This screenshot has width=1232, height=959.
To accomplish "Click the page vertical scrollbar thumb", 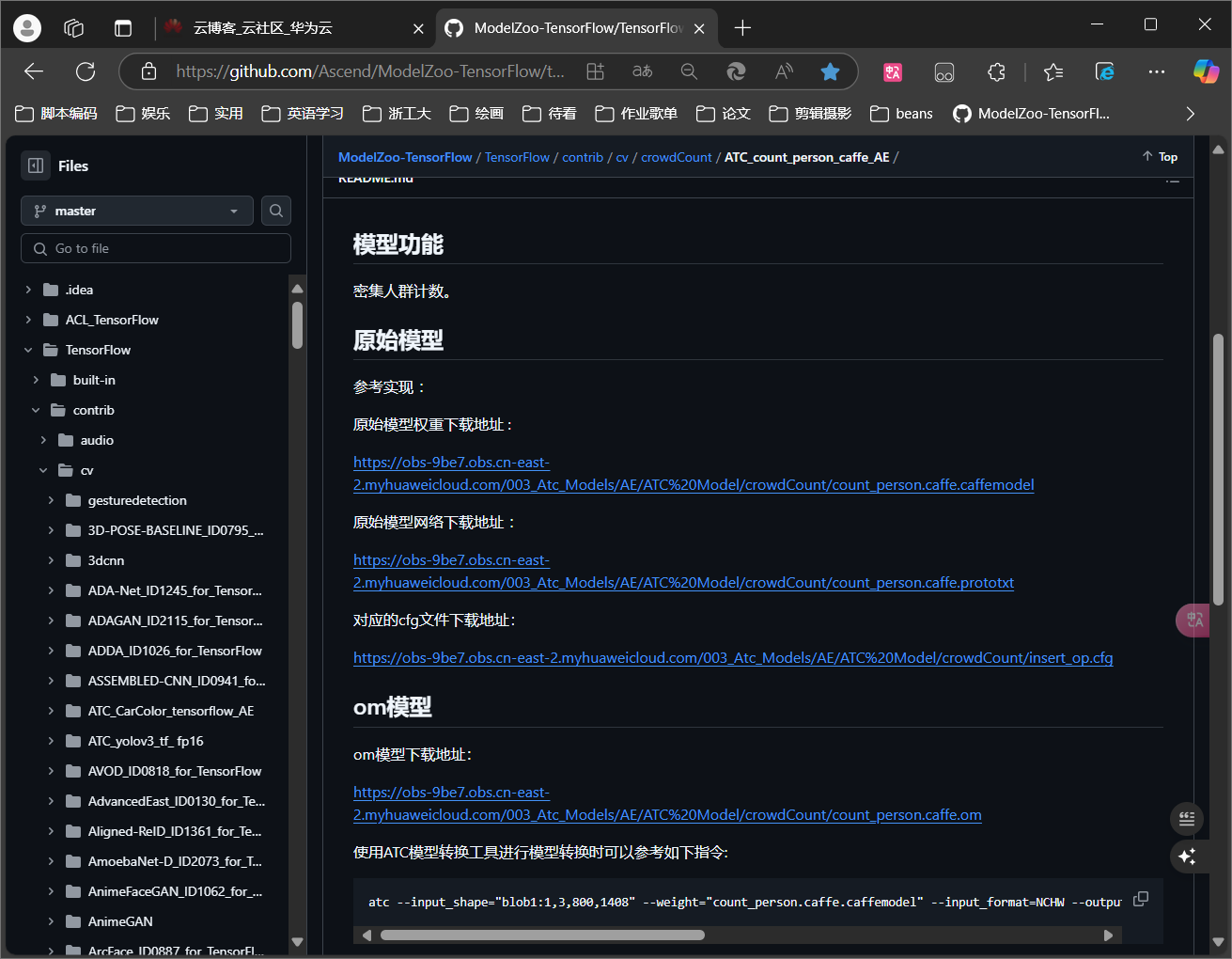I will [1218, 469].
